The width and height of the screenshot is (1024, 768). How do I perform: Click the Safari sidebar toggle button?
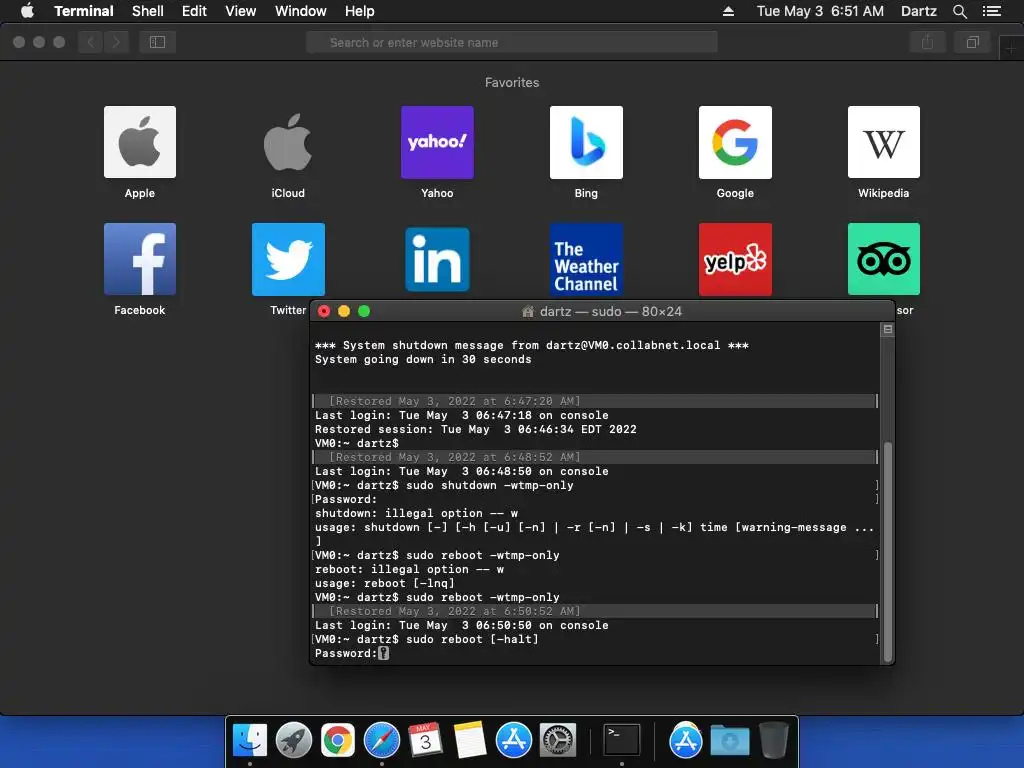coord(157,42)
